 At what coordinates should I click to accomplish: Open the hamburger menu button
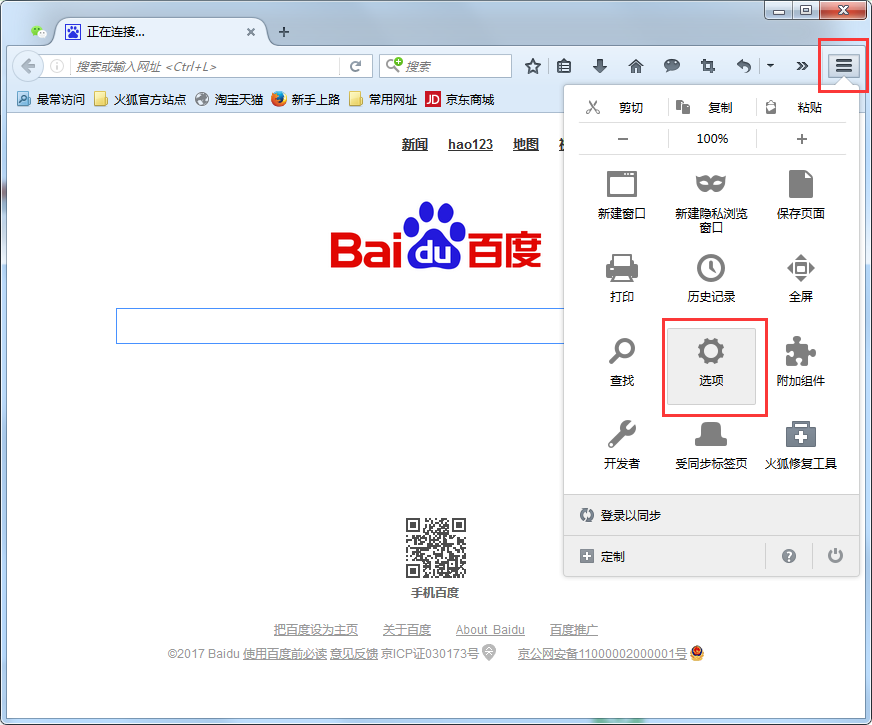click(843, 66)
